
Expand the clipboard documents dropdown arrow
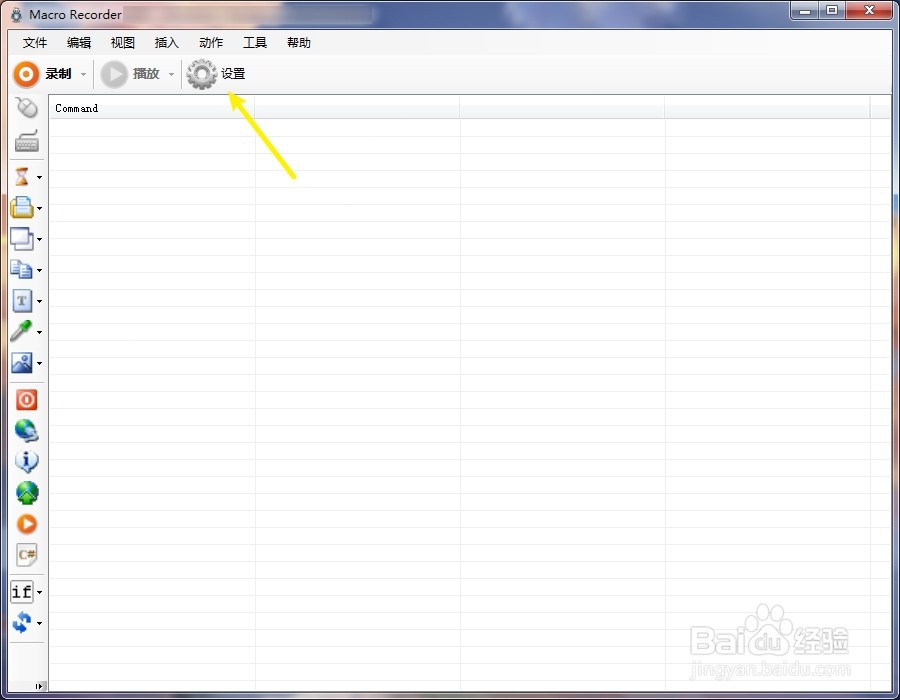pos(39,270)
